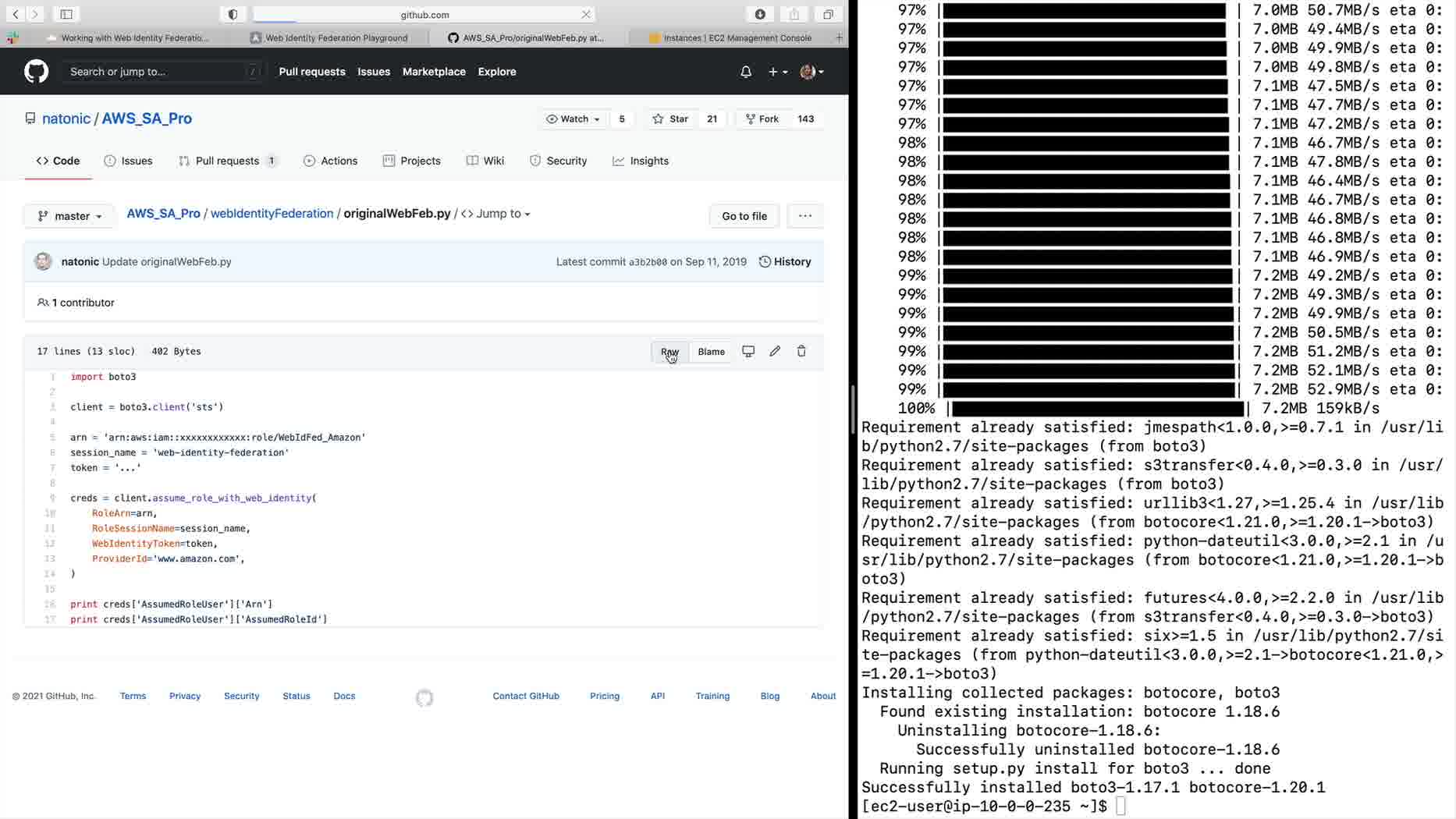The width and height of the screenshot is (1456, 819).
Task: Open the privacy shield report icon
Action: click(x=233, y=14)
